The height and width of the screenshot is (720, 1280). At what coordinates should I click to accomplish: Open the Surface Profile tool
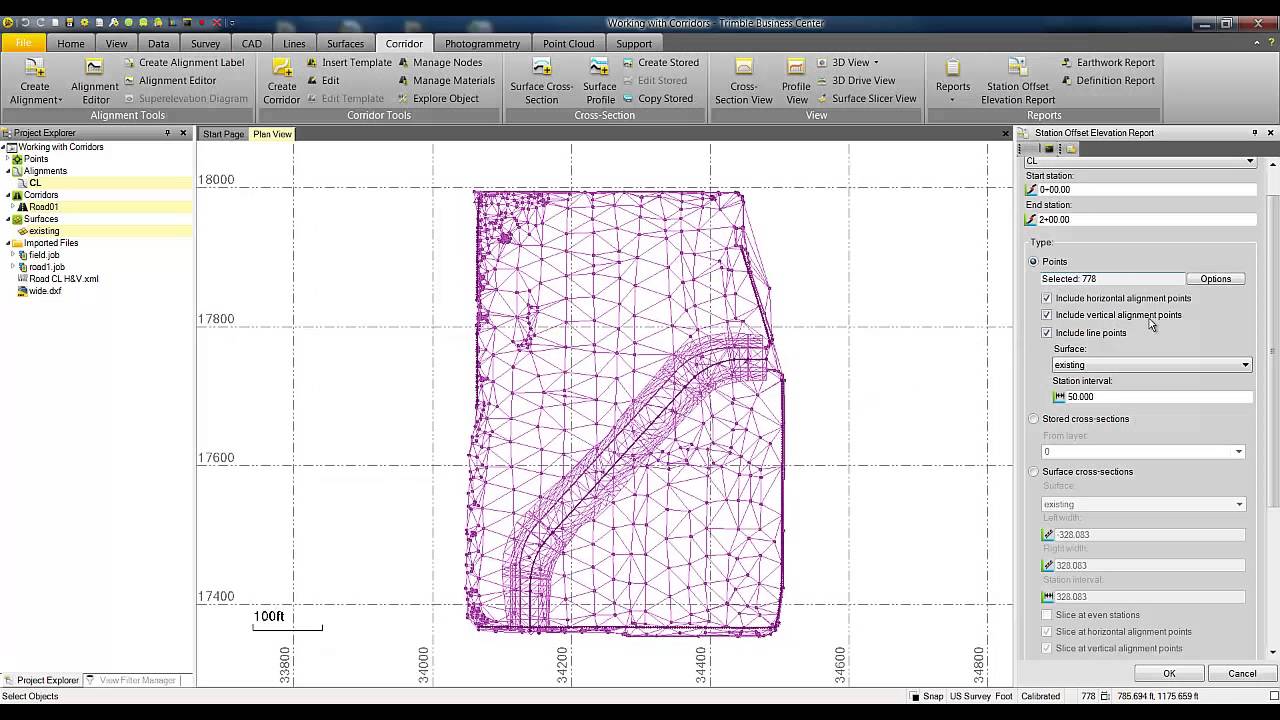(600, 68)
